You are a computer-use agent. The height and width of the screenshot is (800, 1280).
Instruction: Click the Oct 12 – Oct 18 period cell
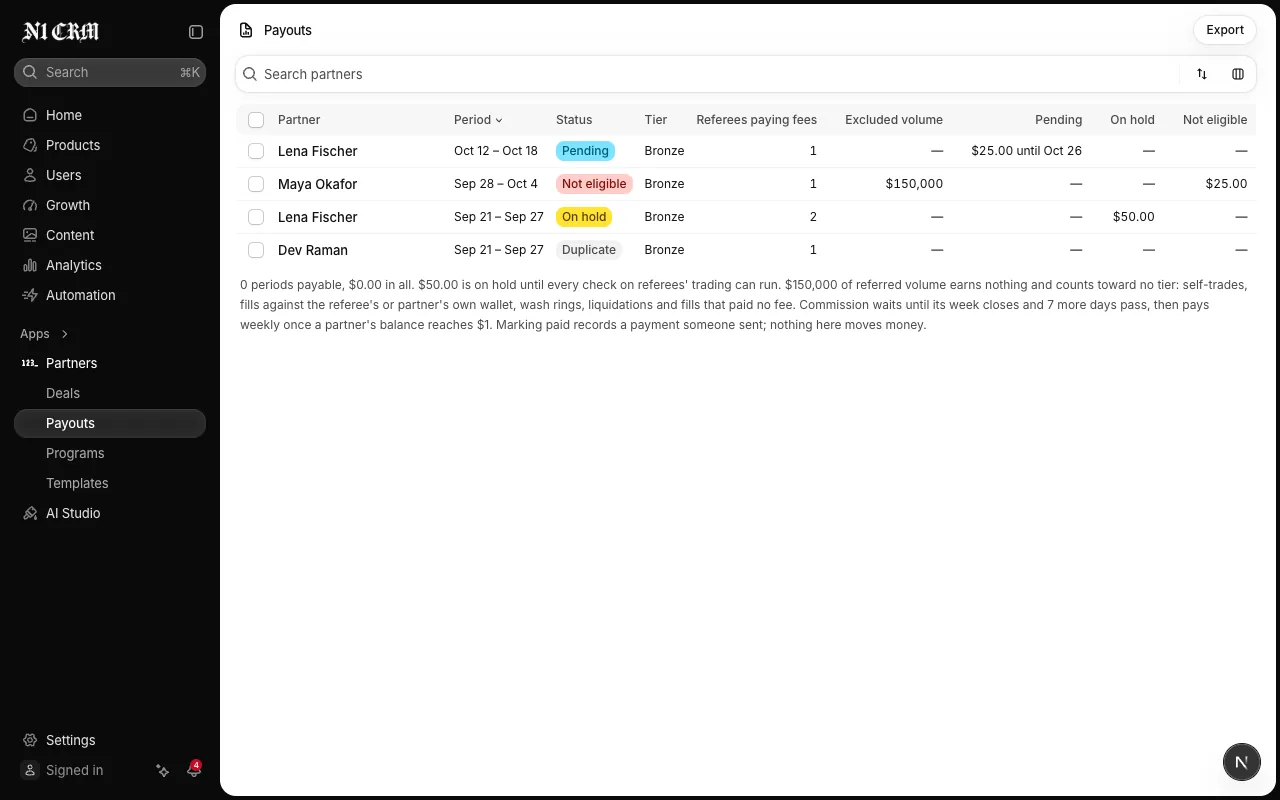click(496, 151)
